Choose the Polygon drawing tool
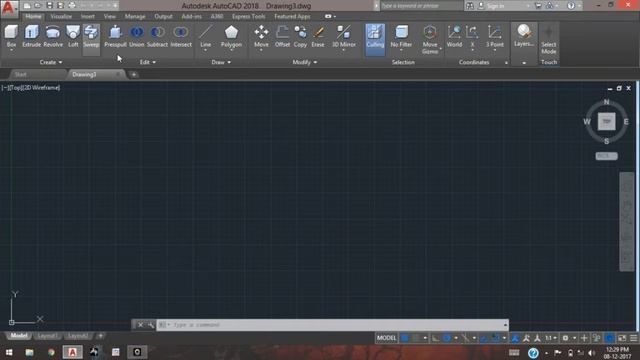640x360 pixels. pos(231,36)
